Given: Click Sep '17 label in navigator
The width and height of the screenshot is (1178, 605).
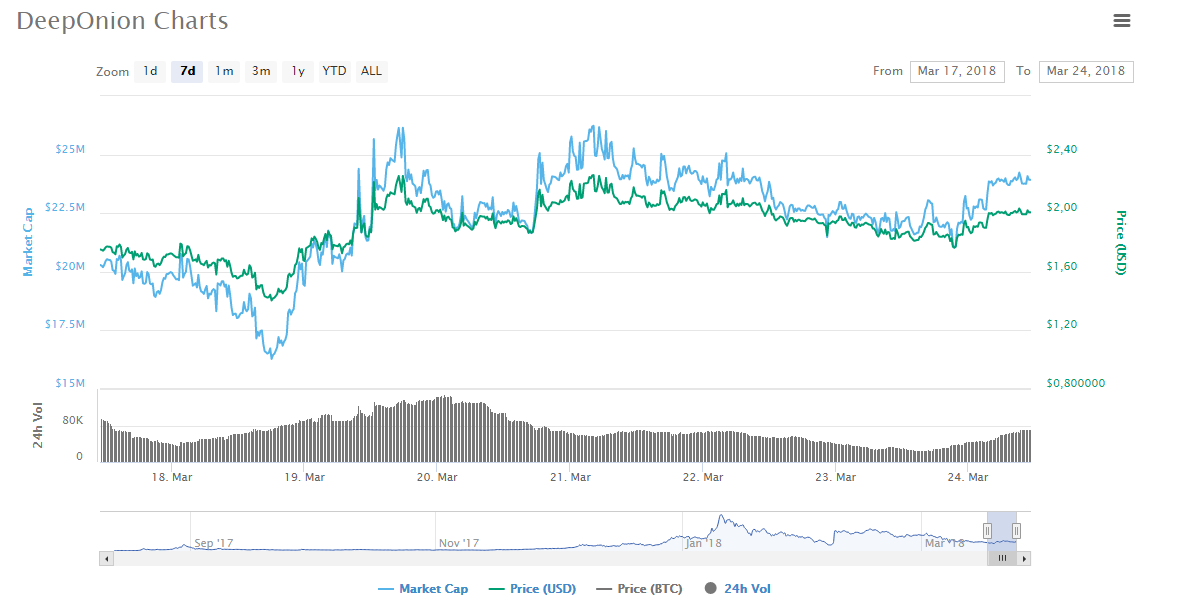Looking at the screenshot, I should click(x=214, y=543).
